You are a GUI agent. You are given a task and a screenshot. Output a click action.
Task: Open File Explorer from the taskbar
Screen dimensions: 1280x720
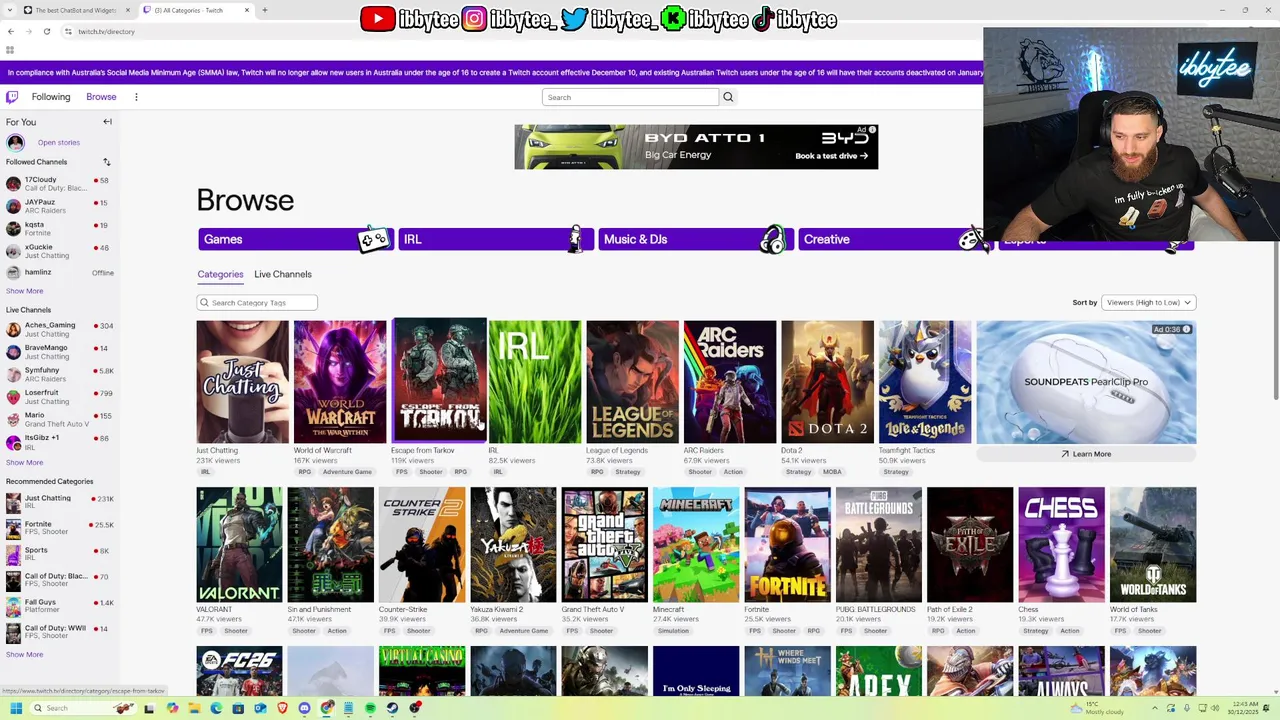tap(194, 708)
